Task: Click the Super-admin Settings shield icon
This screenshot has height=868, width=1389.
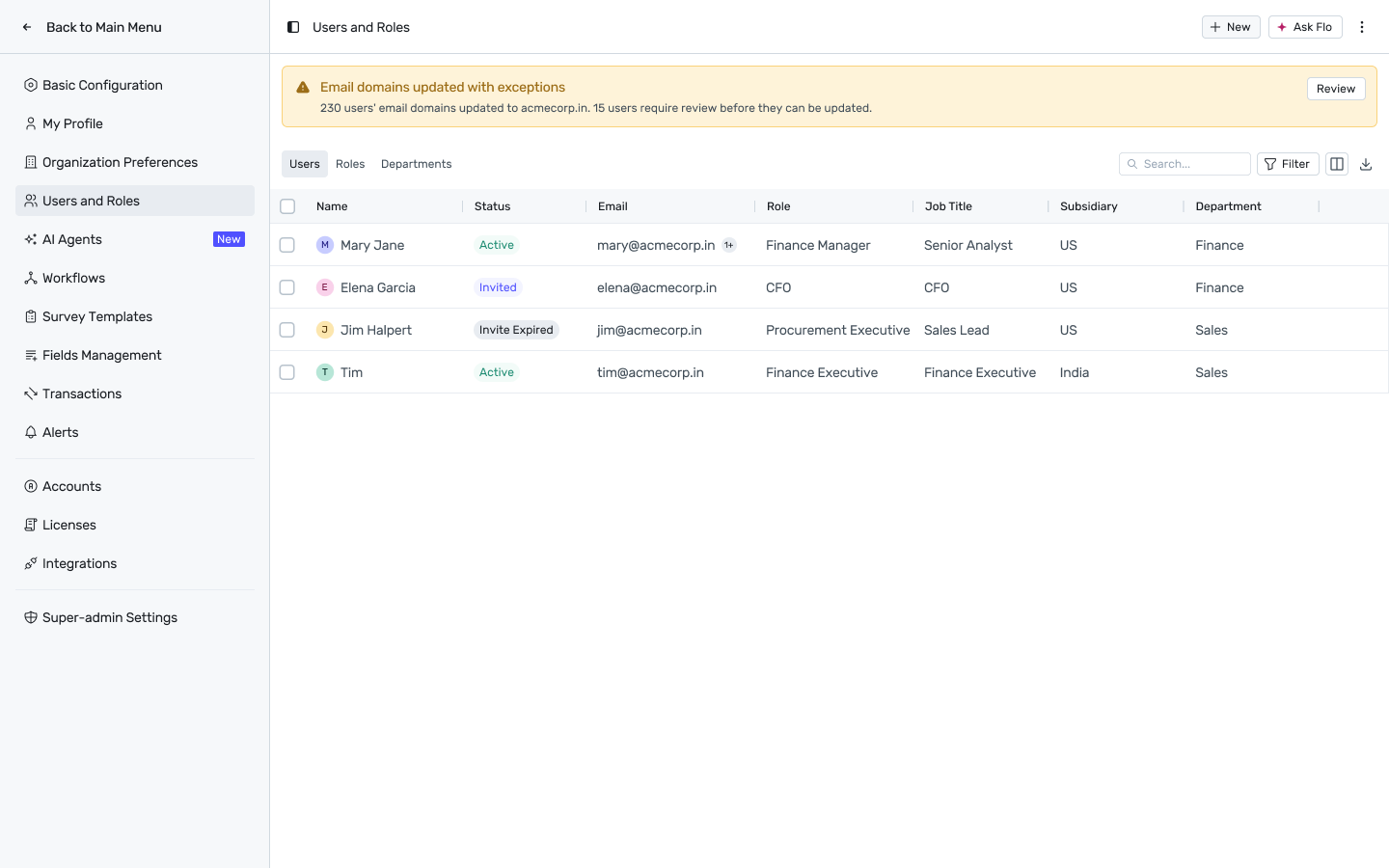Action: (31, 617)
